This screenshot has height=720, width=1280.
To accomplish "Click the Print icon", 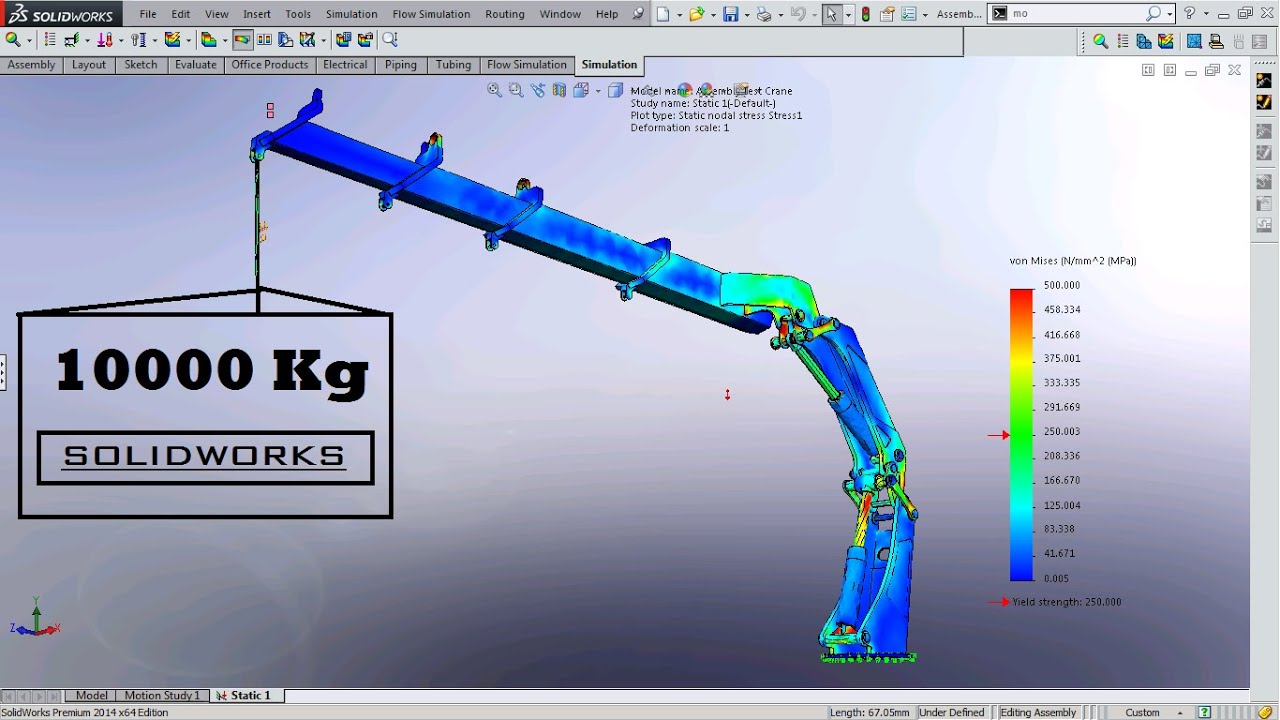I will tap(764, 14).
